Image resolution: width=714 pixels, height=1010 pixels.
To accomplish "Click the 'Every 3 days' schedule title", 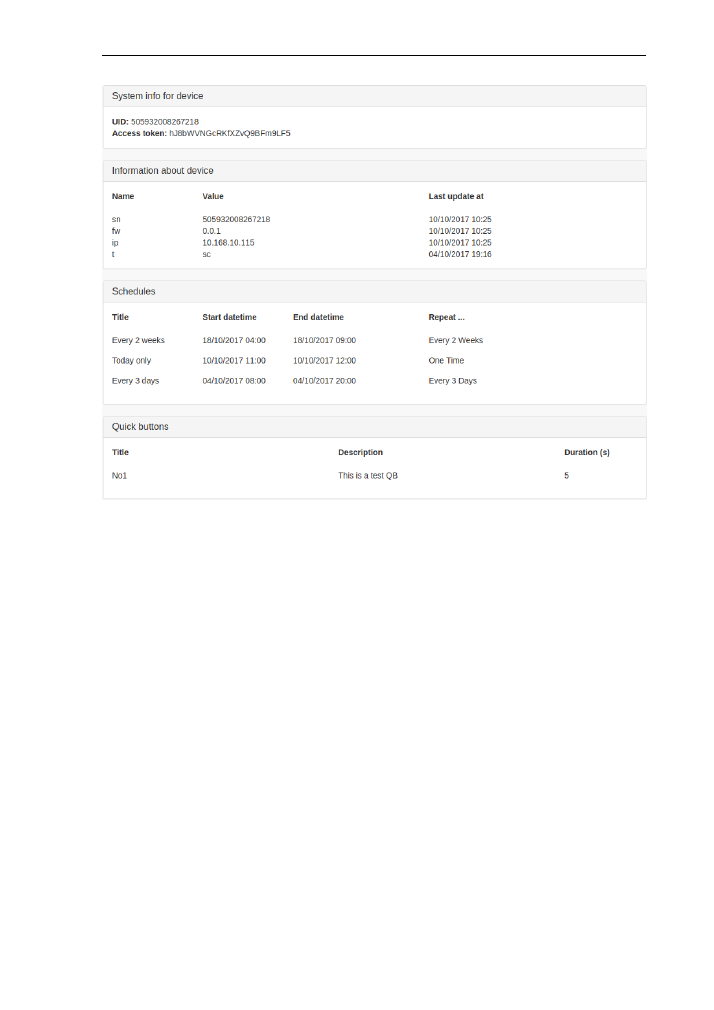I will pos(135,381).
